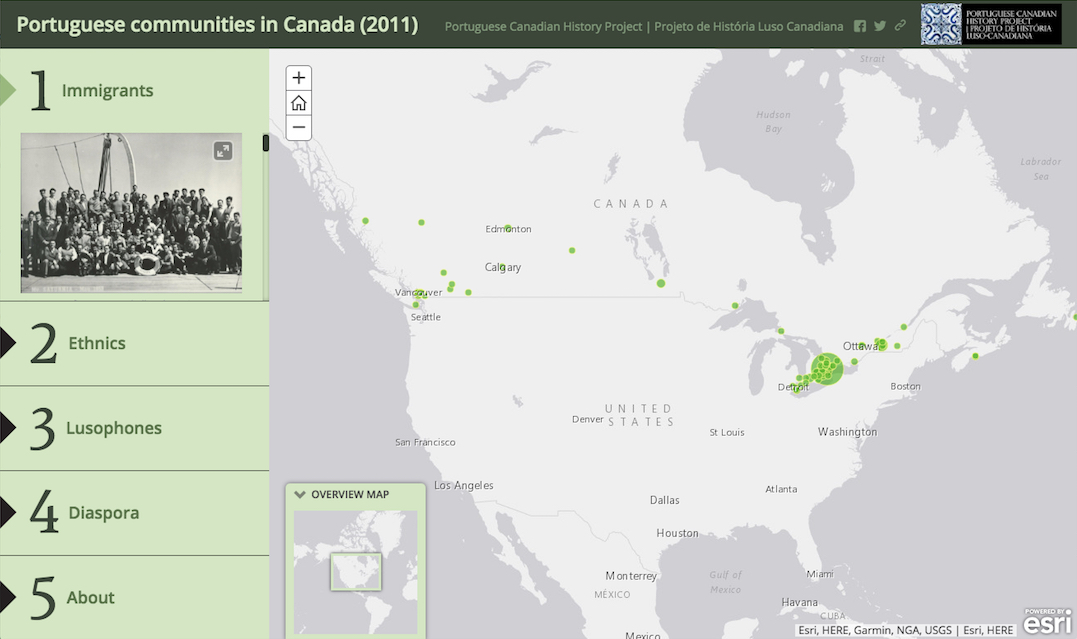Share the map on Facebook
Image resolution: width=1077 pixels, height=639 pixels.
click(860, 26)
